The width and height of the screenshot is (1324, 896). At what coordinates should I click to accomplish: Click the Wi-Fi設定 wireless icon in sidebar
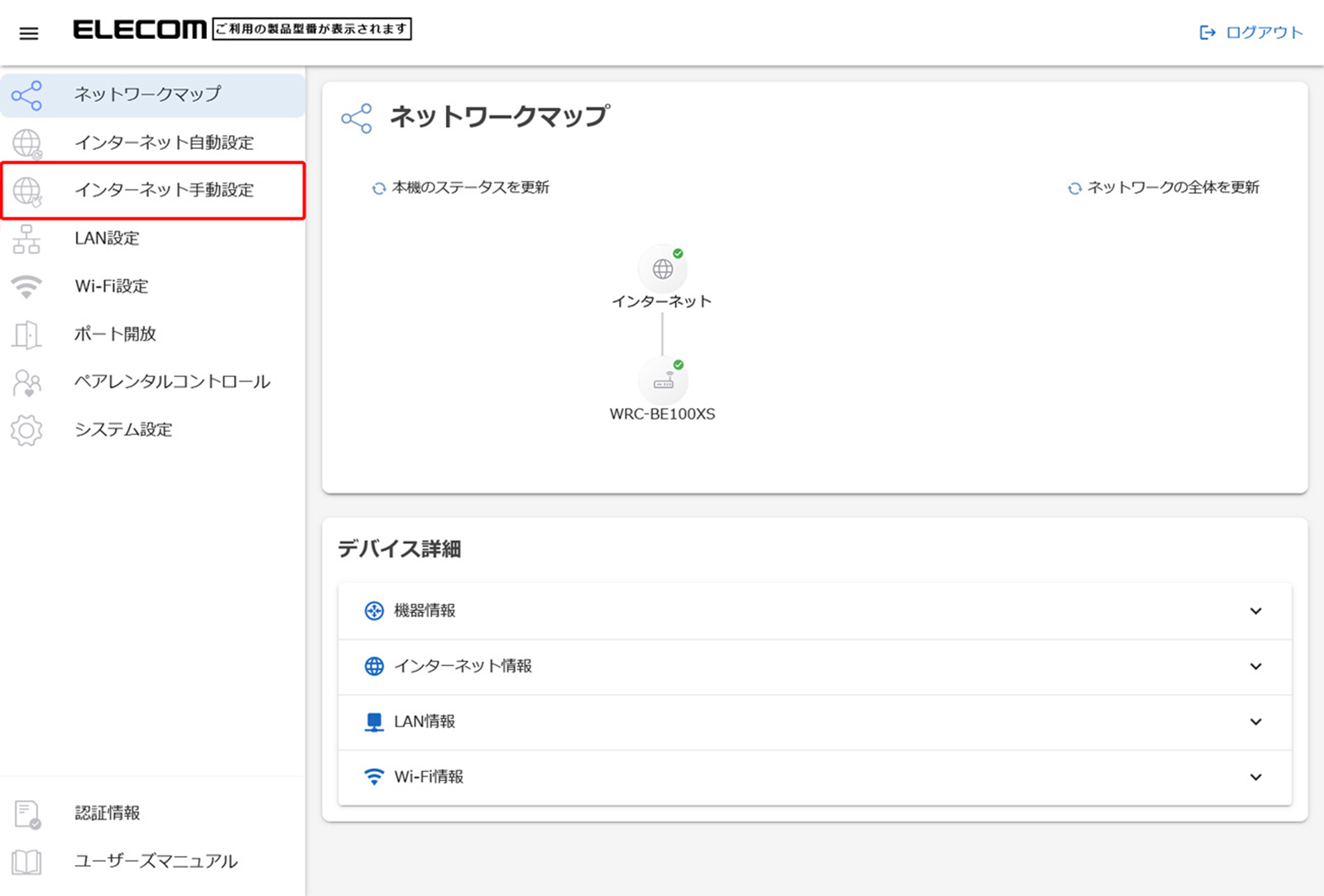click(26, 286)
